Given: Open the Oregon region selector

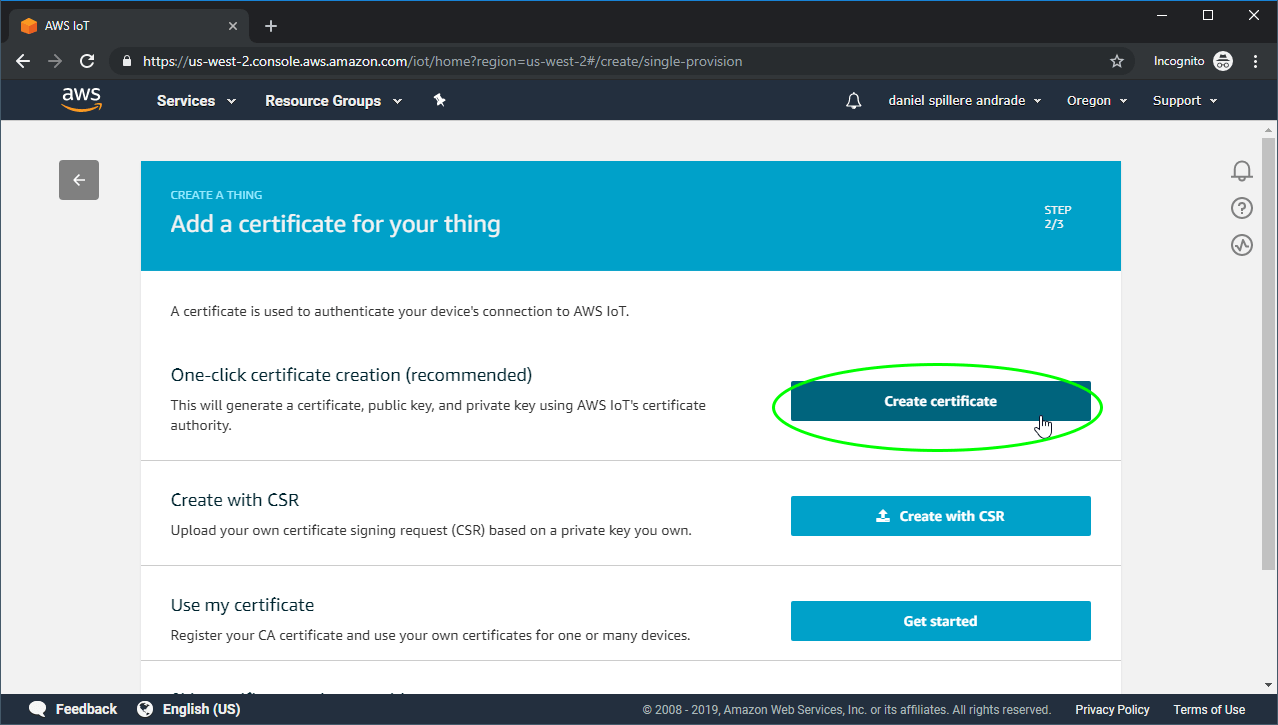Looking at the screenshot, I should pyautogui.click(x=1096, y=101).
